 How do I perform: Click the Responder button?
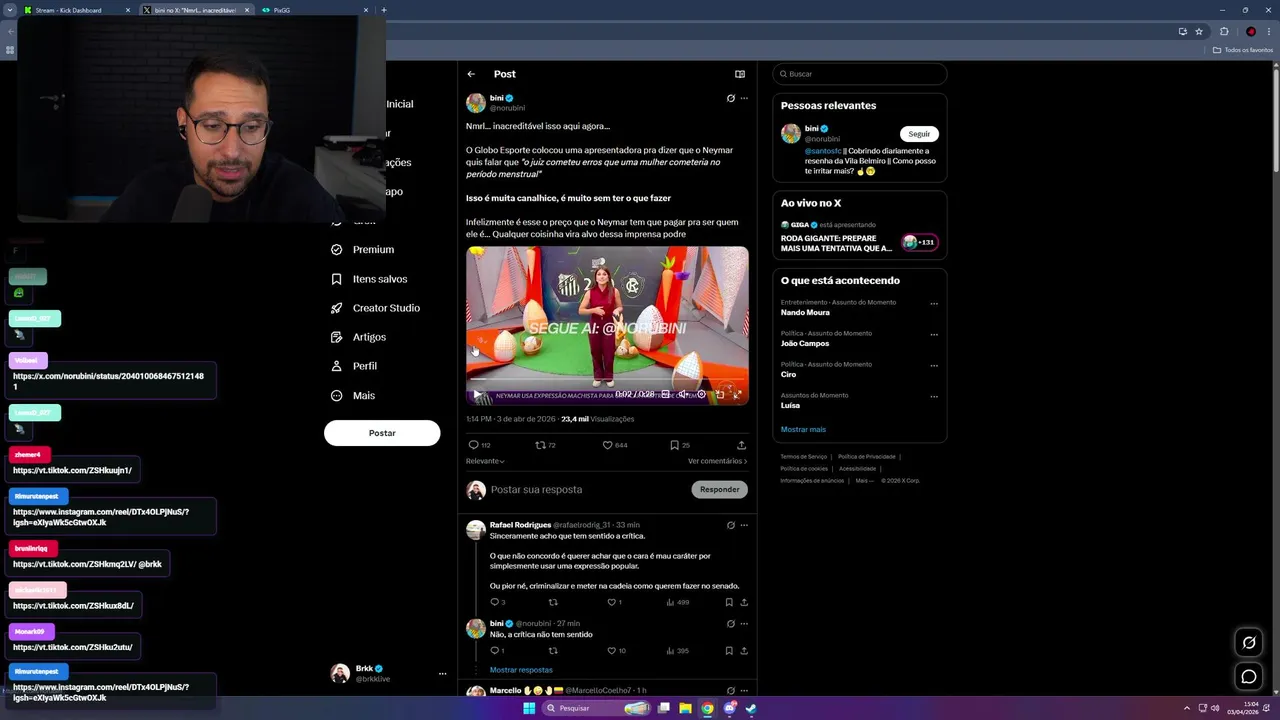719,490
